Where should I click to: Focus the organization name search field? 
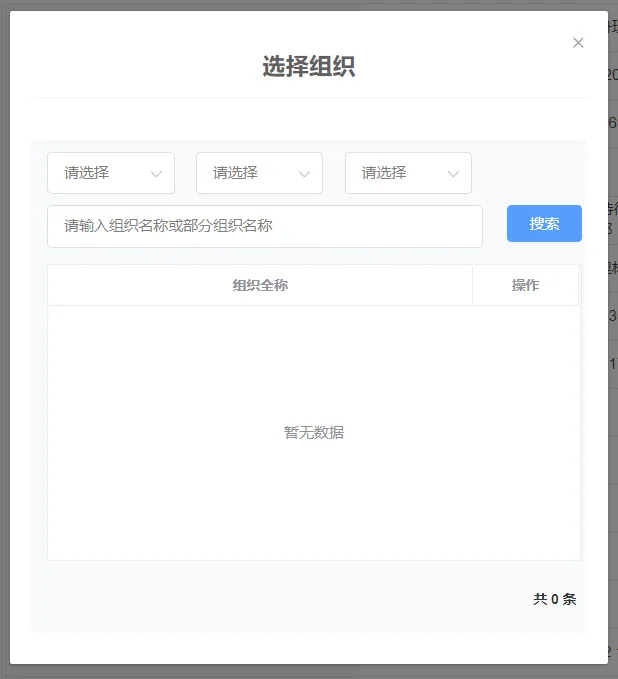265,226
